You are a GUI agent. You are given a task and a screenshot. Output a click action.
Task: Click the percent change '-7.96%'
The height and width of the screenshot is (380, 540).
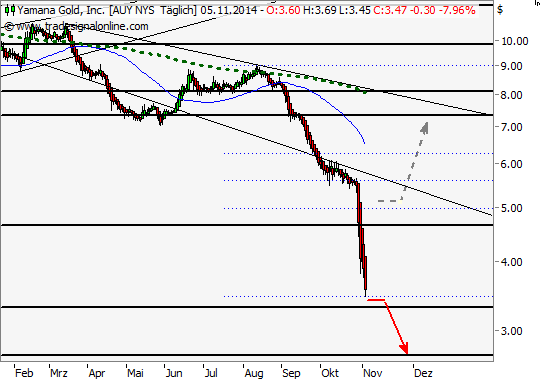click(x=457, y=10)
